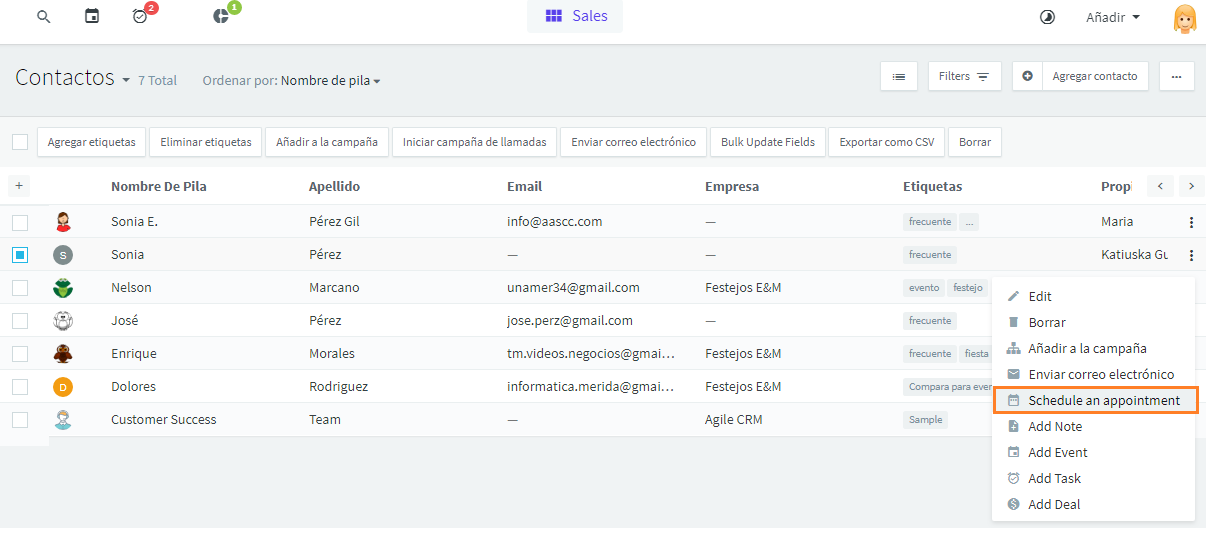Select Schedule an appointment menu entry
Viewport: 1214px width, 536px height.
pos(1094,400)
